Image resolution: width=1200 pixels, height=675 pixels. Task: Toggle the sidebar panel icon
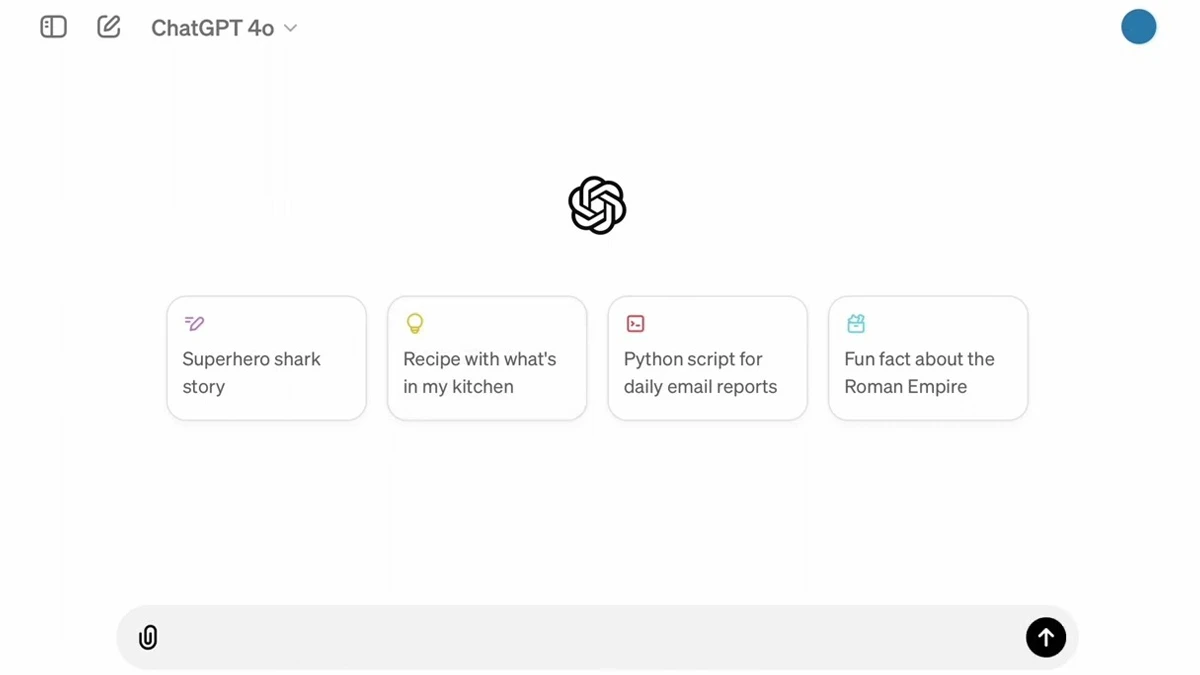53,27
